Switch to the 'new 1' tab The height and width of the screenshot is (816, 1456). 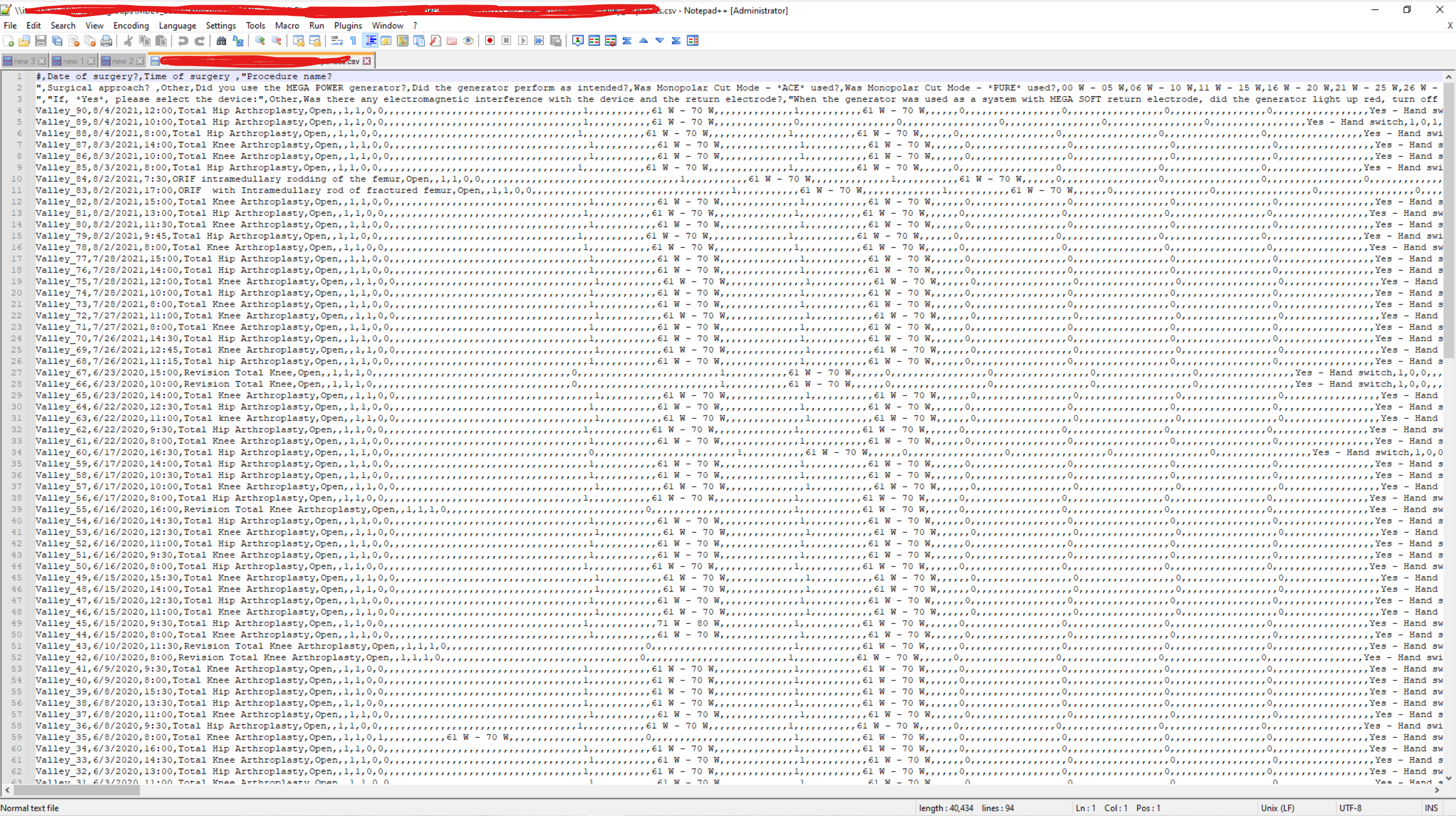(72, 61)
